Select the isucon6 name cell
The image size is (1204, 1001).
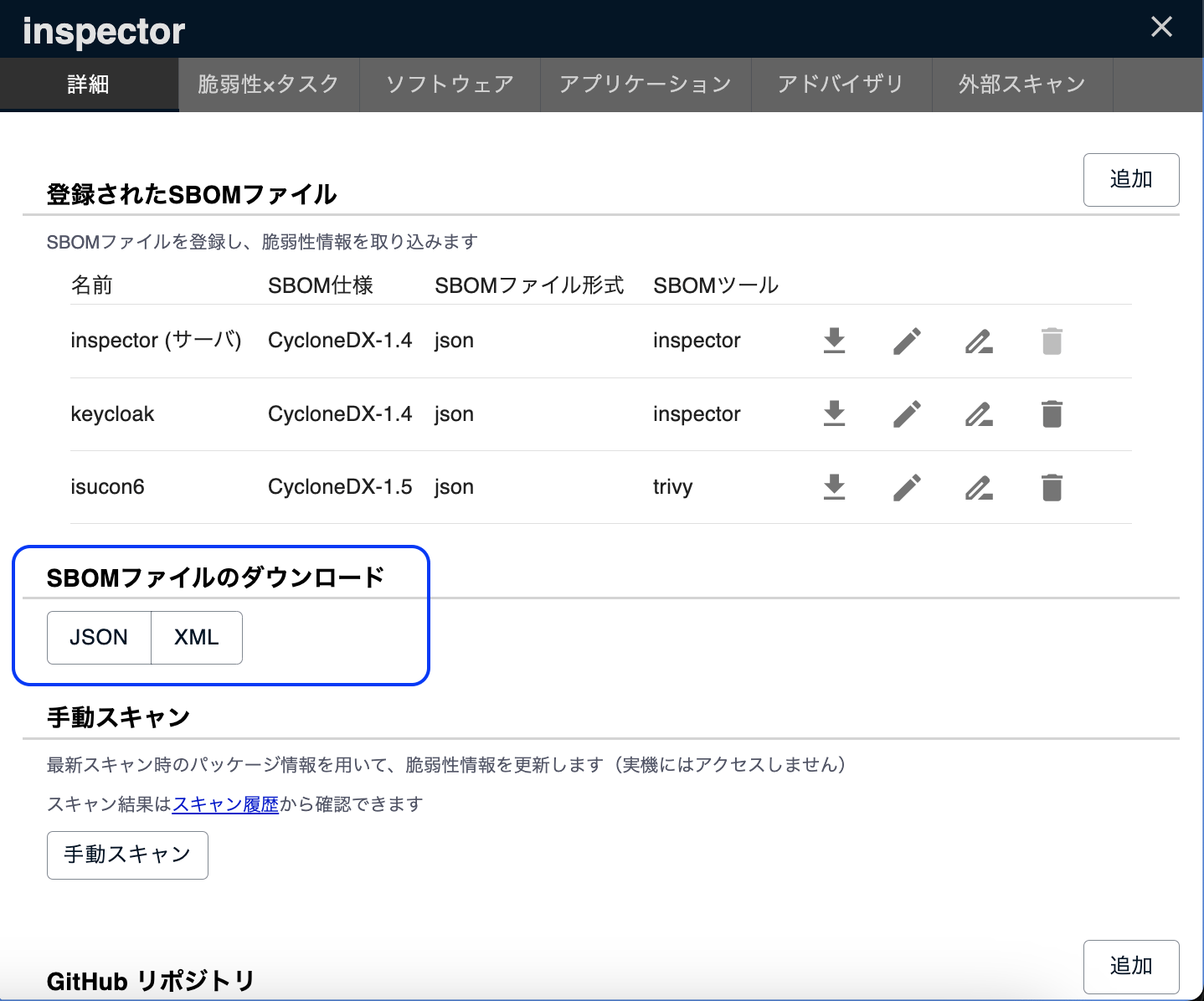(107, 487)
